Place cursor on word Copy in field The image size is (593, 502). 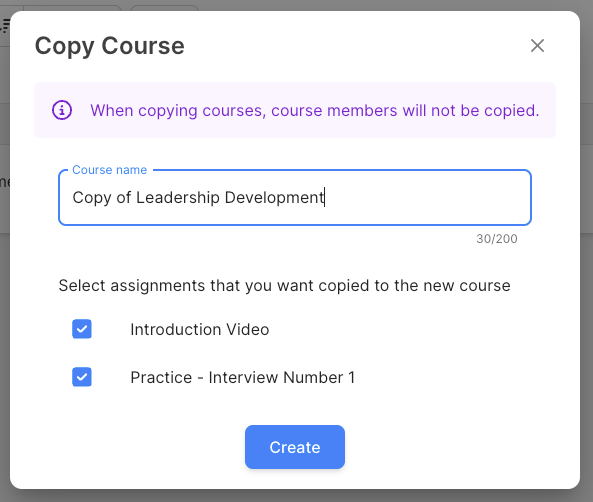tap(92, 198)
